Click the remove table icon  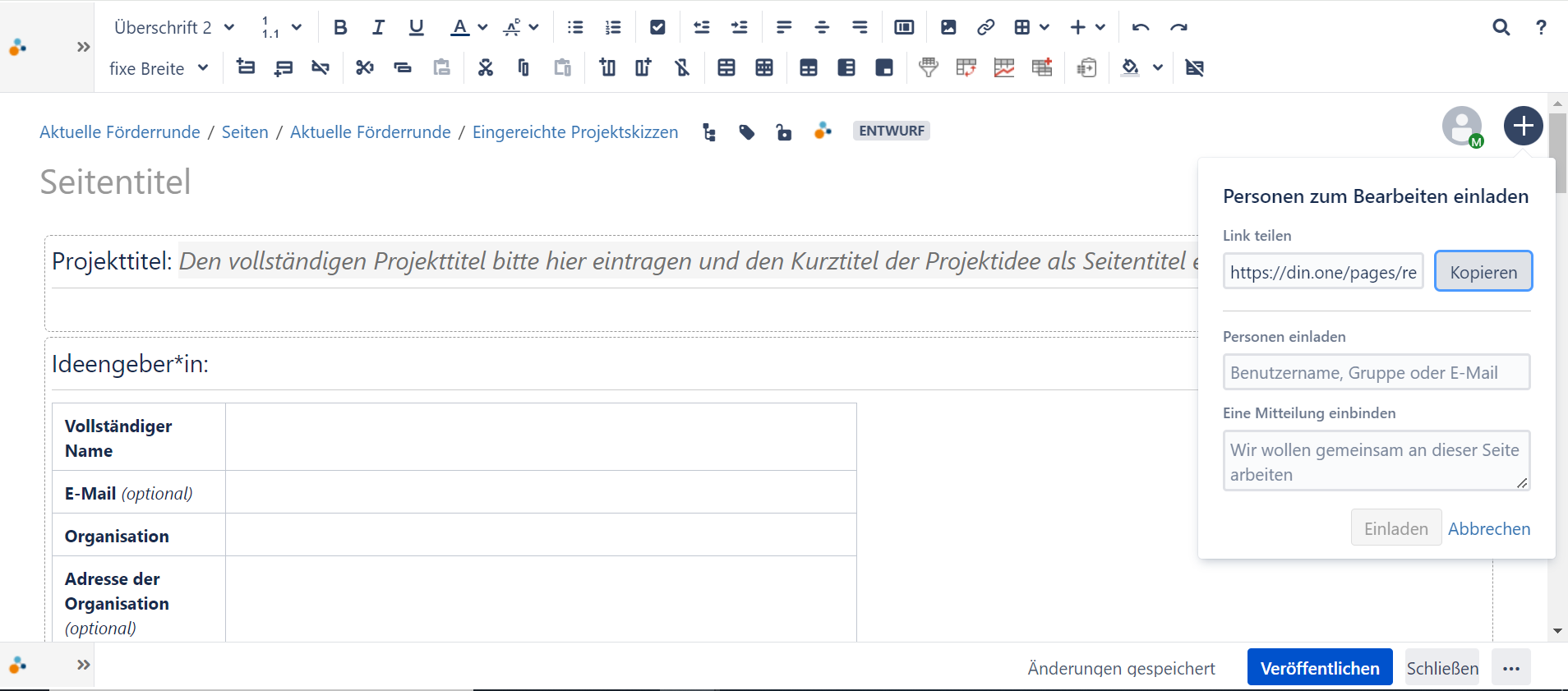coord(1194,67)
